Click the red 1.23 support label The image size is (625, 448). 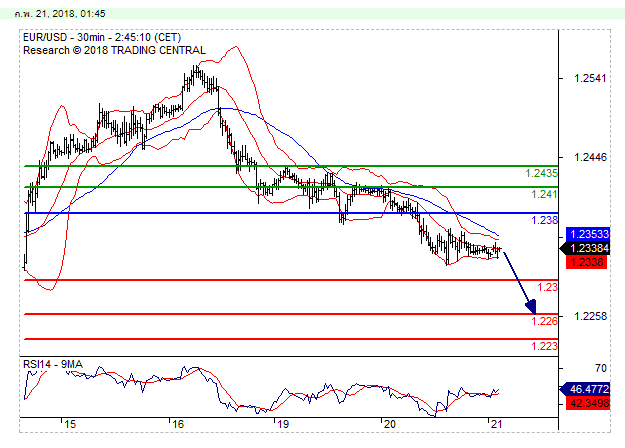(x=548, y=287)
